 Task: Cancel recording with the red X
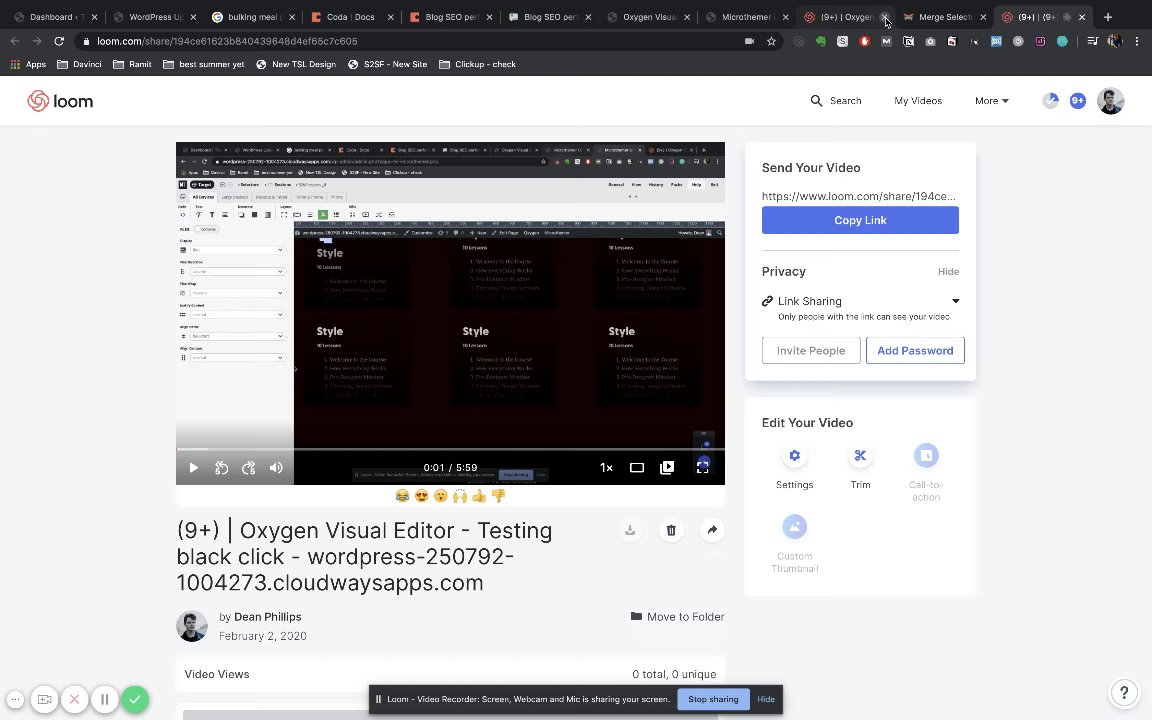pyautogui.click(x=74, y=699)
